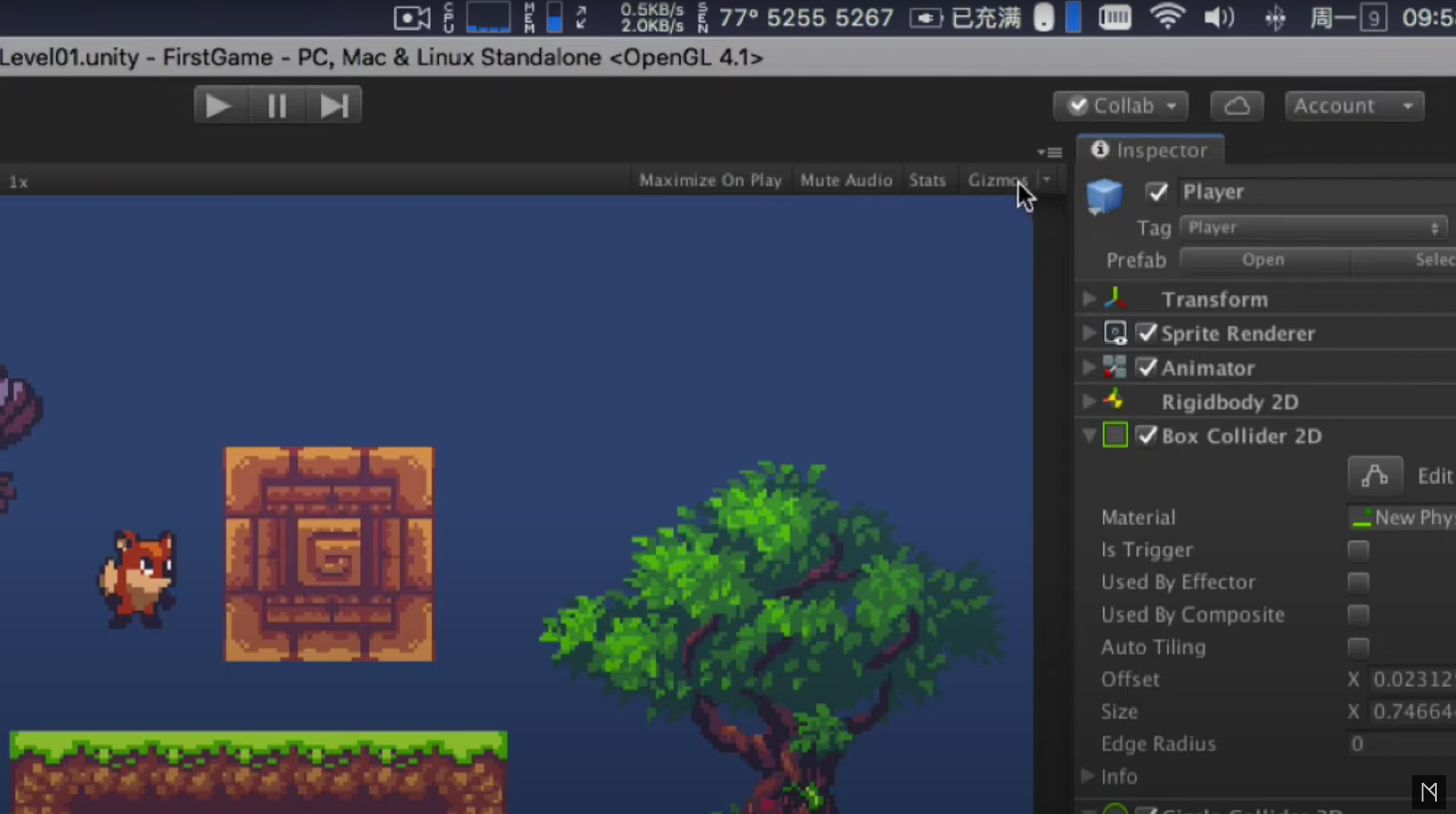Click the Player GameObject cube icon
Screen dimensions: 1456x814
point(1104,196)
